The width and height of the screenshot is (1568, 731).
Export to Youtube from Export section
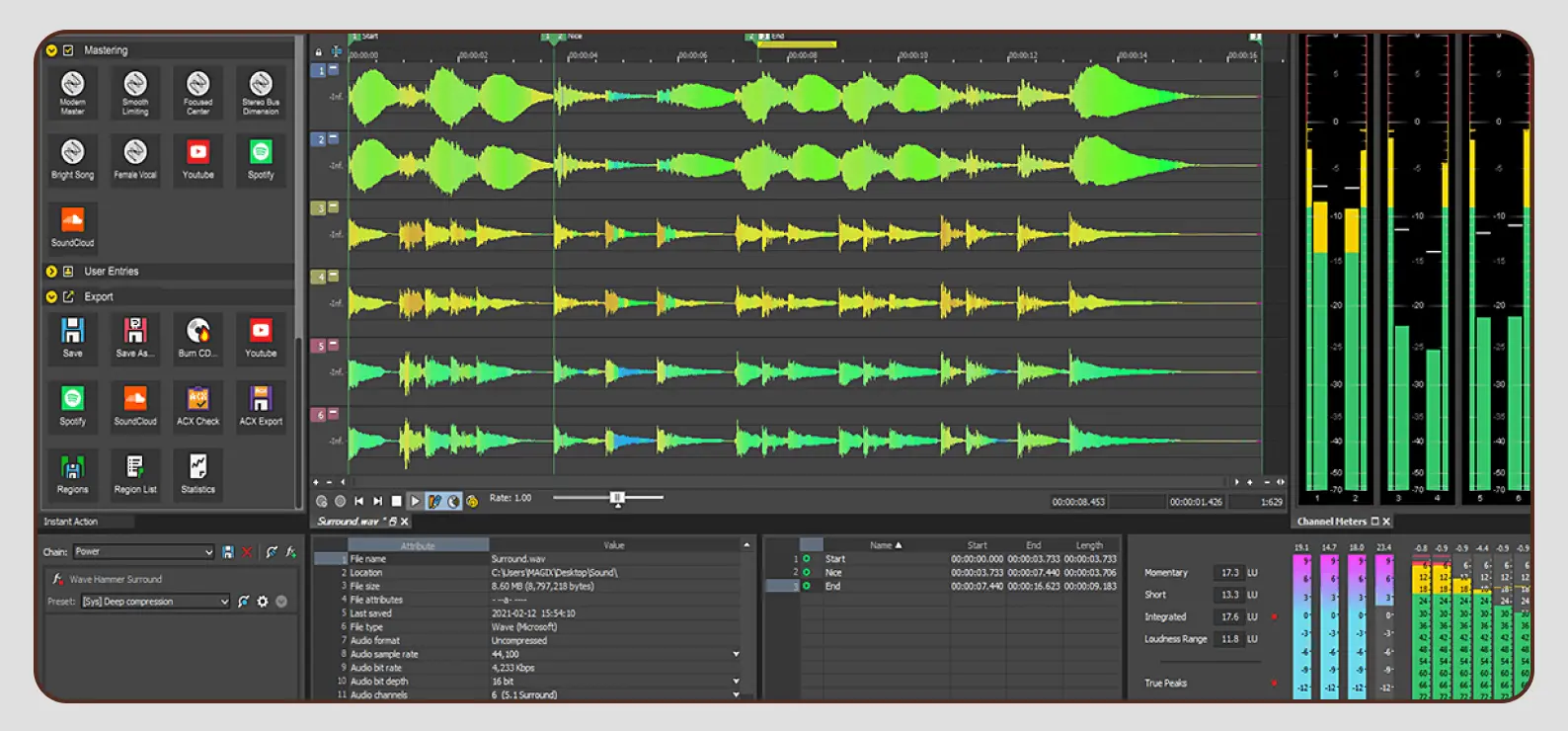[x=261, y=338]
